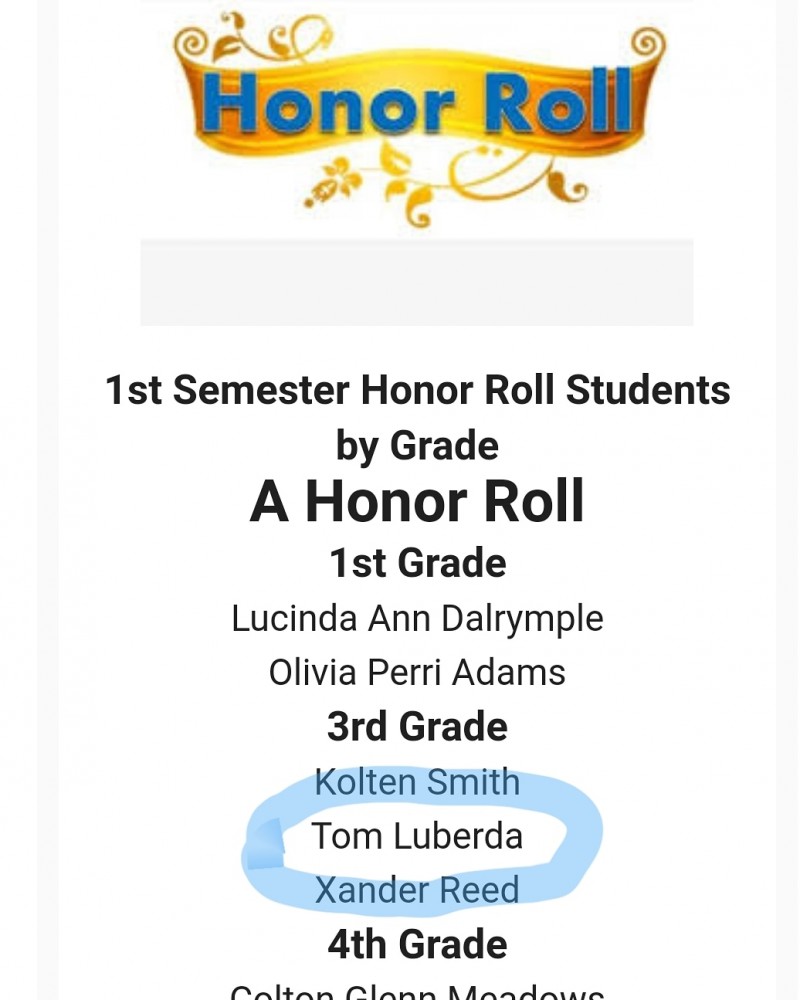Image resolution: width=800 pixels, height=1000 pixels.
Task: Click the 'A Honor Roll' title
Action: (x=417, y=501)
